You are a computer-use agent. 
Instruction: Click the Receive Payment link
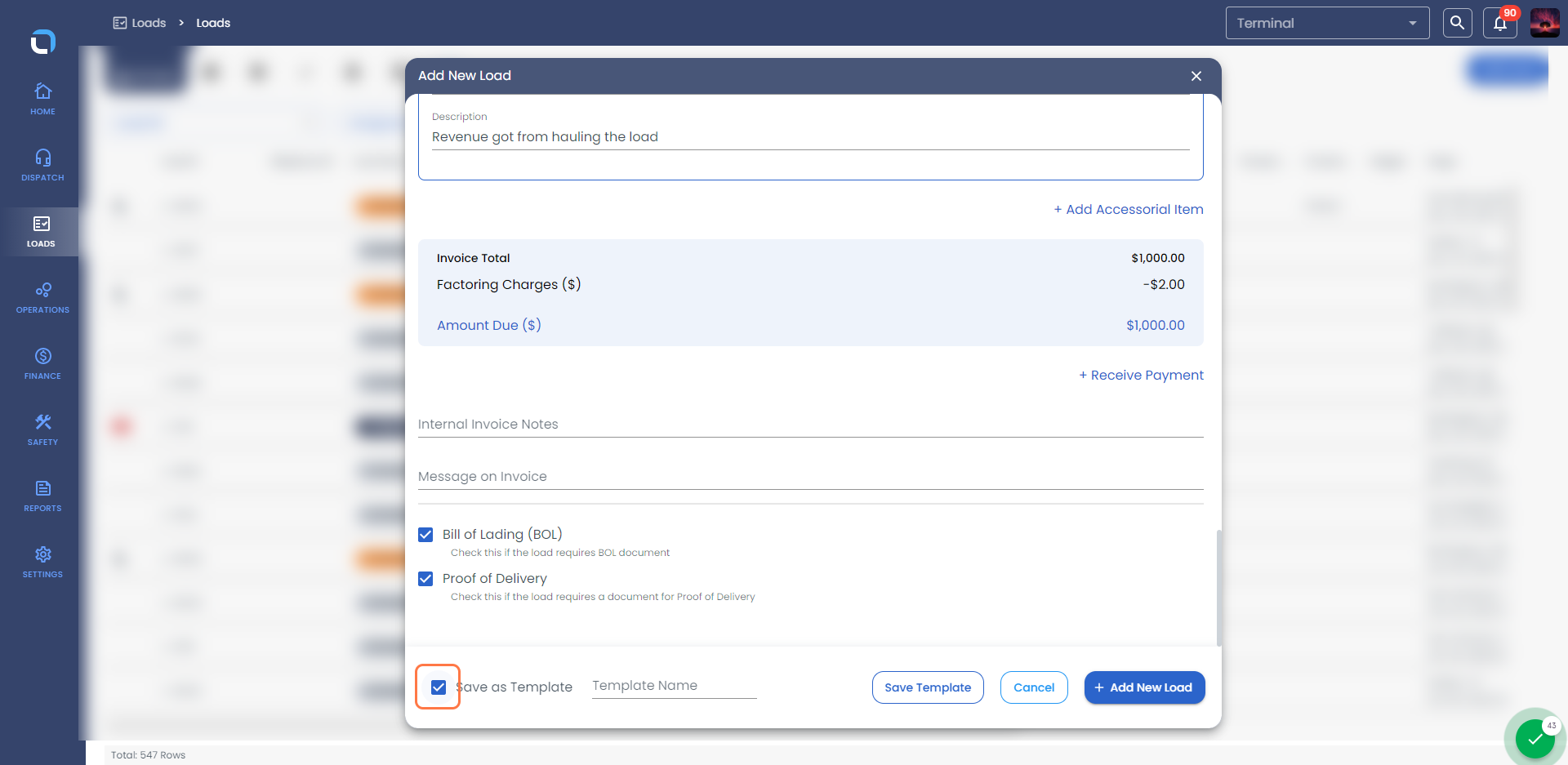click(1141, 376)
